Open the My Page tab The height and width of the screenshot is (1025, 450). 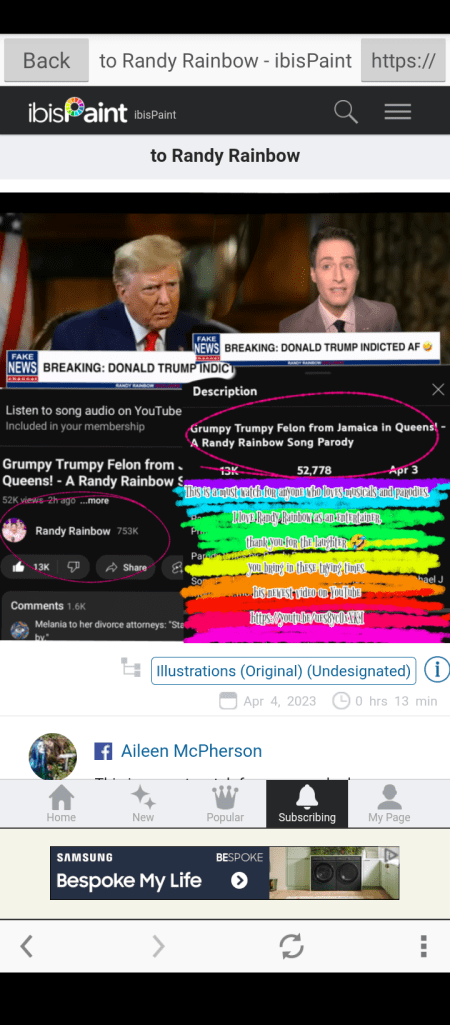click(x=389, y=803)
